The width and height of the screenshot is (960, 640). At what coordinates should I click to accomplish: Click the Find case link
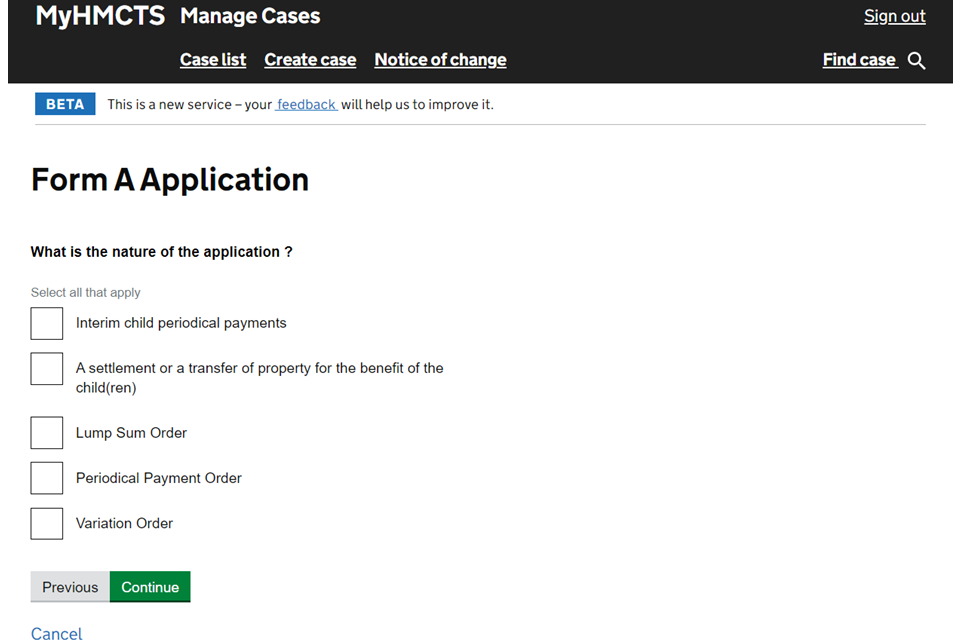(x=859, y=60)
